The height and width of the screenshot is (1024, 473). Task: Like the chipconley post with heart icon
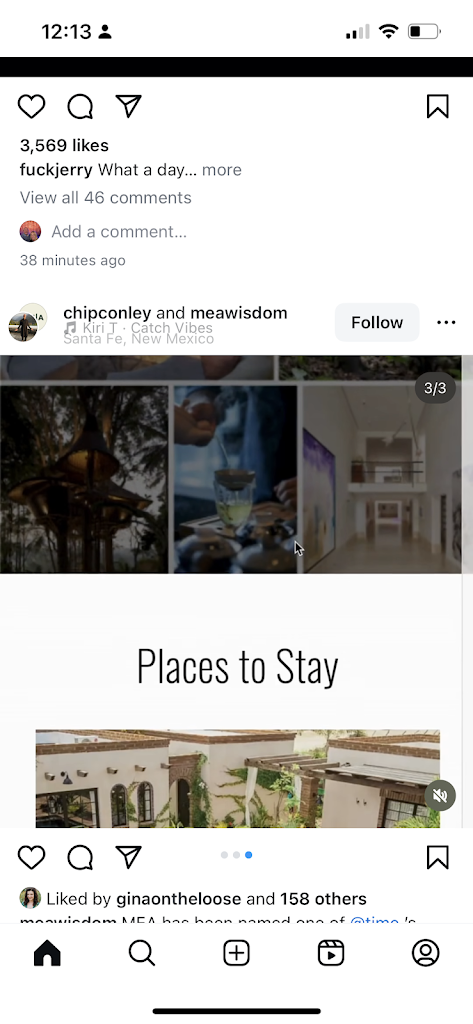point(31,857)
